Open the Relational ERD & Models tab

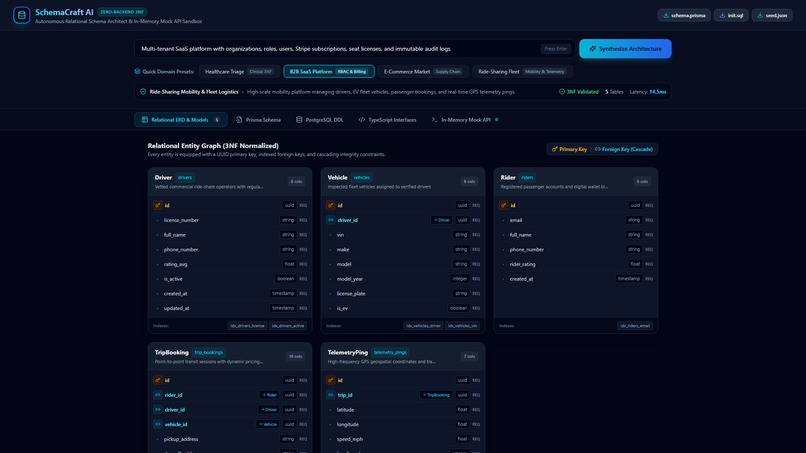tap(181, 120)
